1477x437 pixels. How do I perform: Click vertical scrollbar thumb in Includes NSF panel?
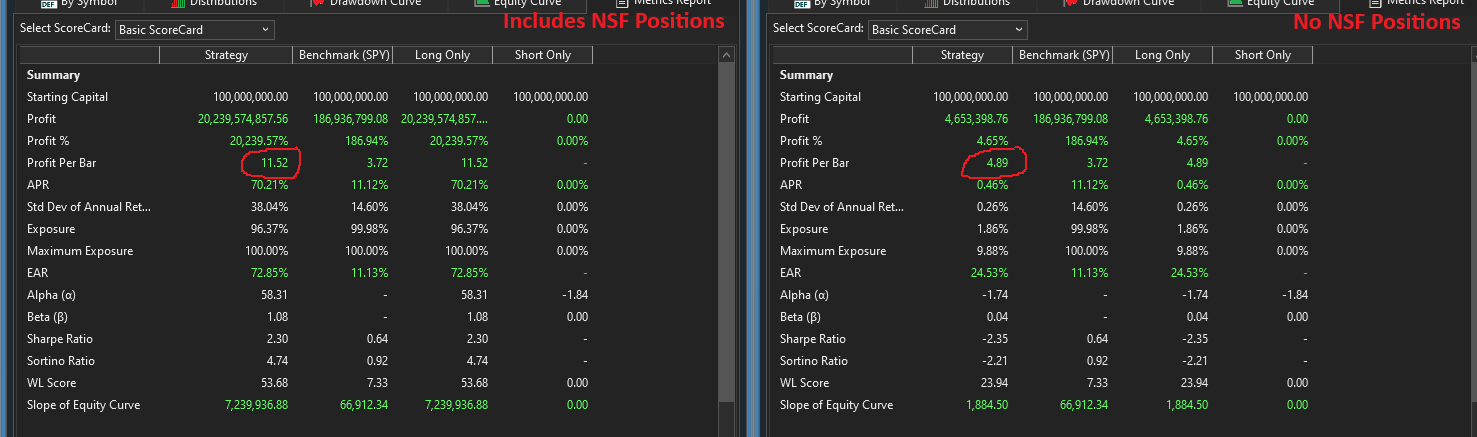pos(727,232)
